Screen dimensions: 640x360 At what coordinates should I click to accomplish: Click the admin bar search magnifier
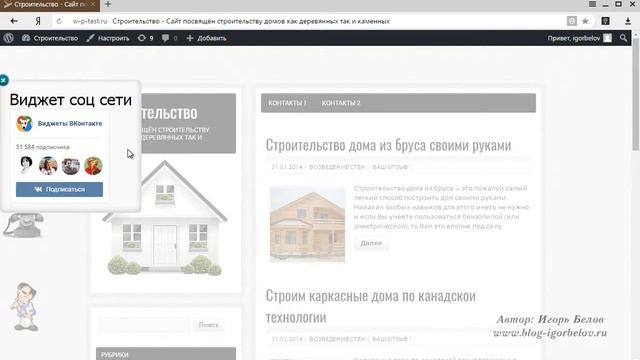pos(623,38)
